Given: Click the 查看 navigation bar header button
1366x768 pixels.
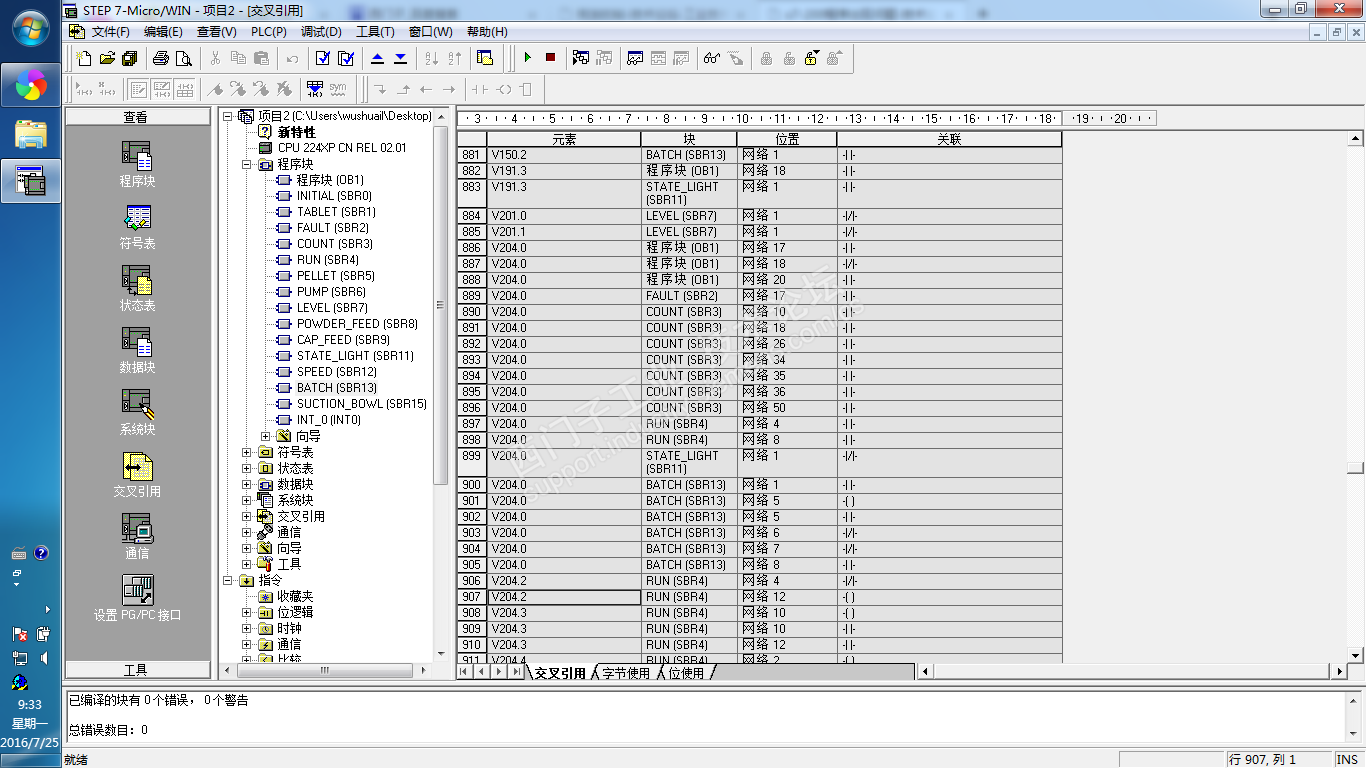Looking at the screenshot, I should tap(136, 118).
